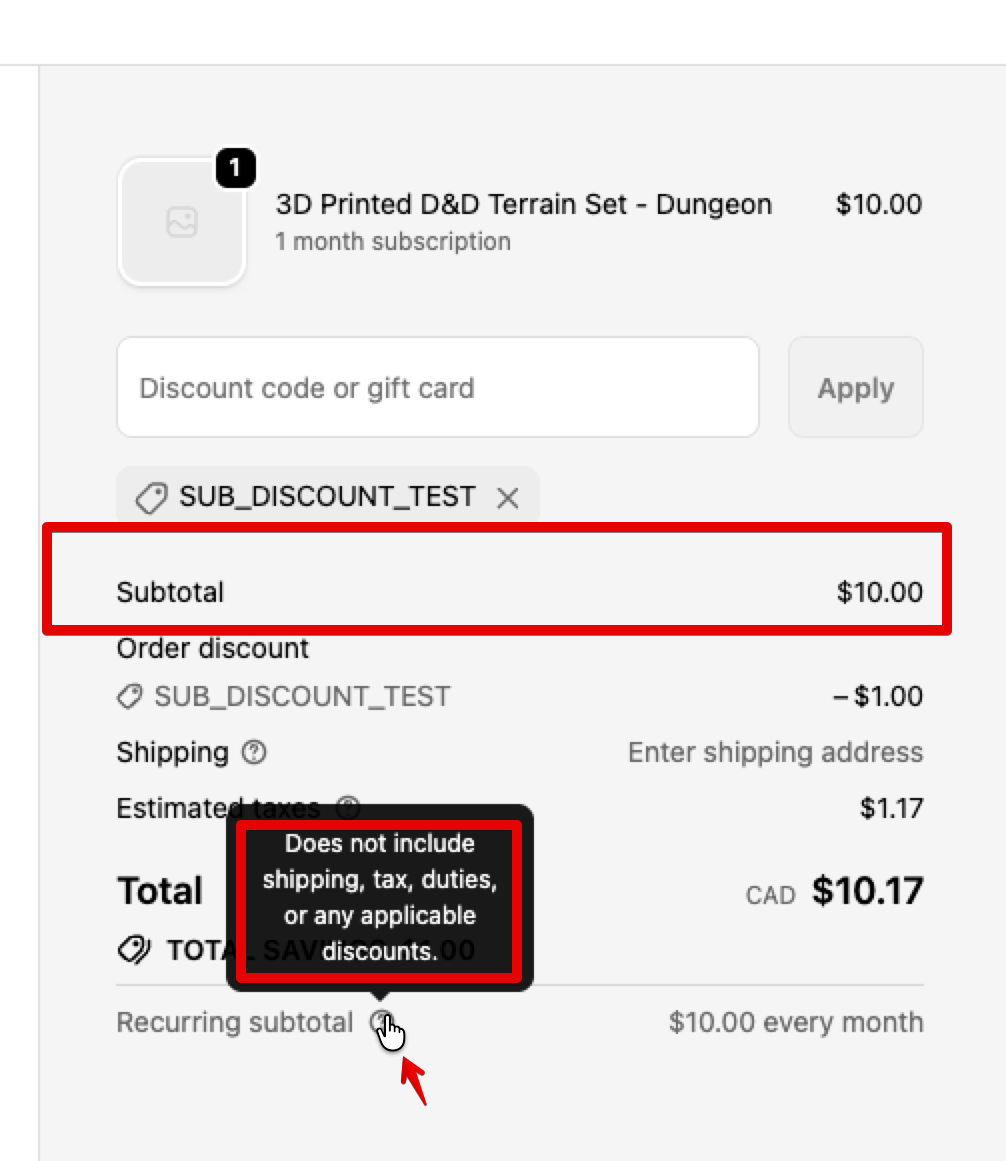The image size is (1006, 1161).
Task: Click the Estimated taxes help icon
Action: click(348, 806)
